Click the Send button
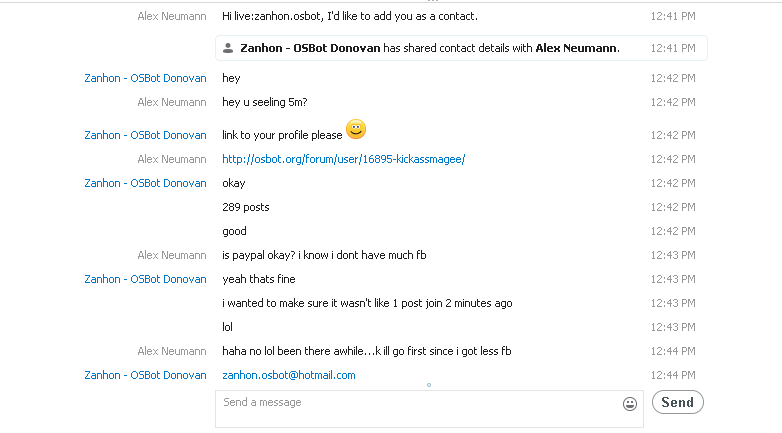 [x=678, y=402]
